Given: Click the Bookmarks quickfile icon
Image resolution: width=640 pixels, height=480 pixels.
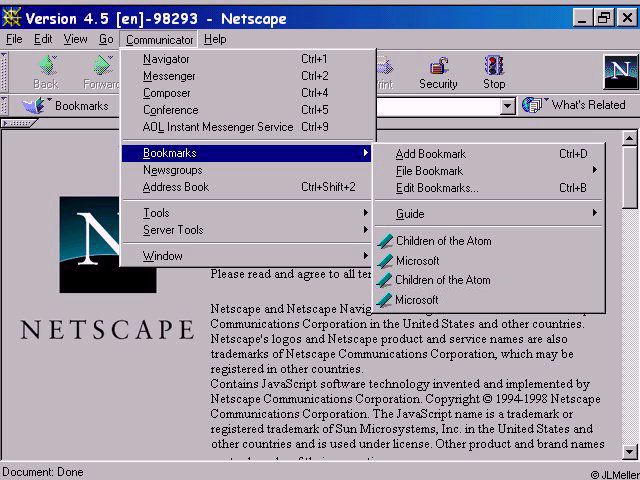Looking at the screenshot, I should tap(36, 105).
